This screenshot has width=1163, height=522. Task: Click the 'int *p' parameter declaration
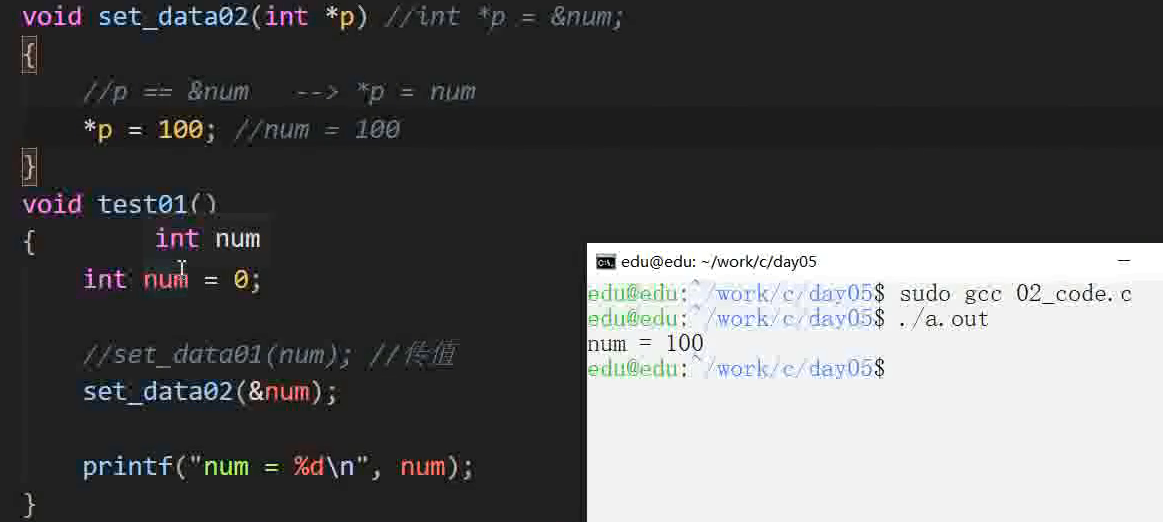click(x=309, y=16)
